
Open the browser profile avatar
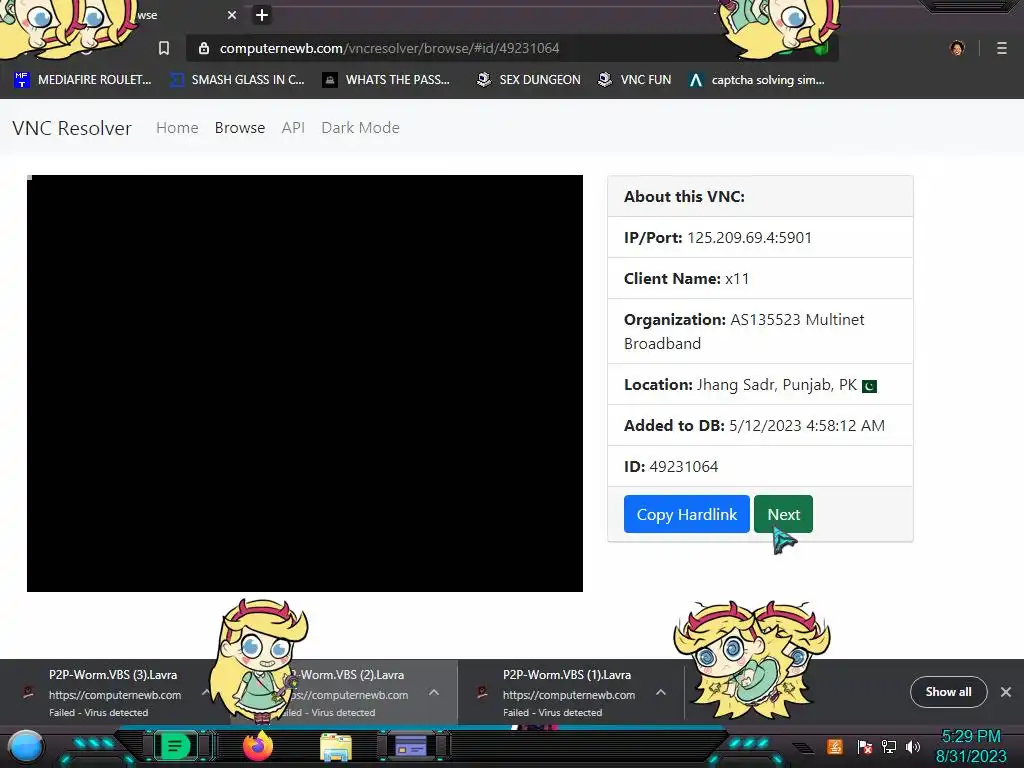coord(957,48)
